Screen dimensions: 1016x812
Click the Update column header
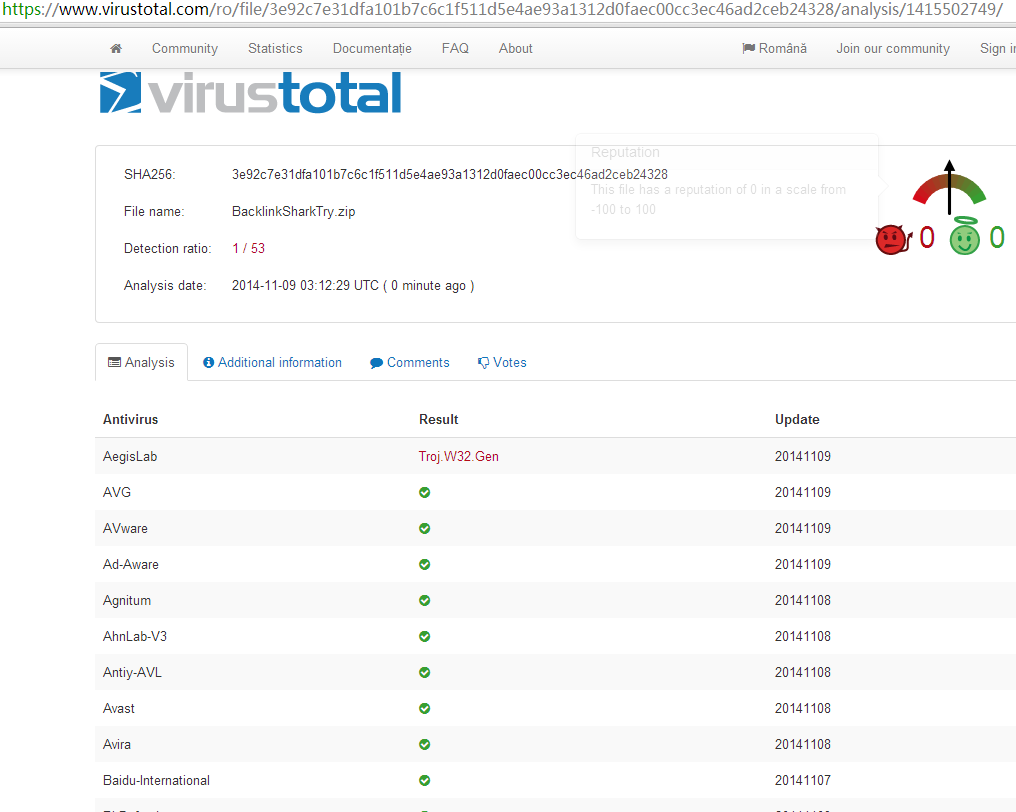pos(797,419)
